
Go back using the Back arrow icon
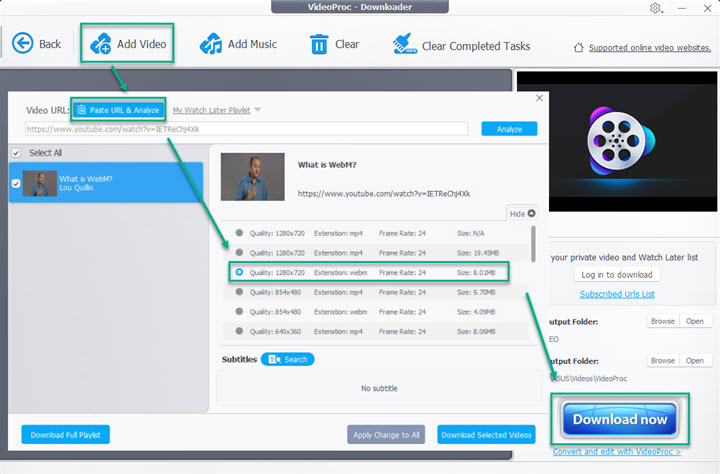click(22, 44)
